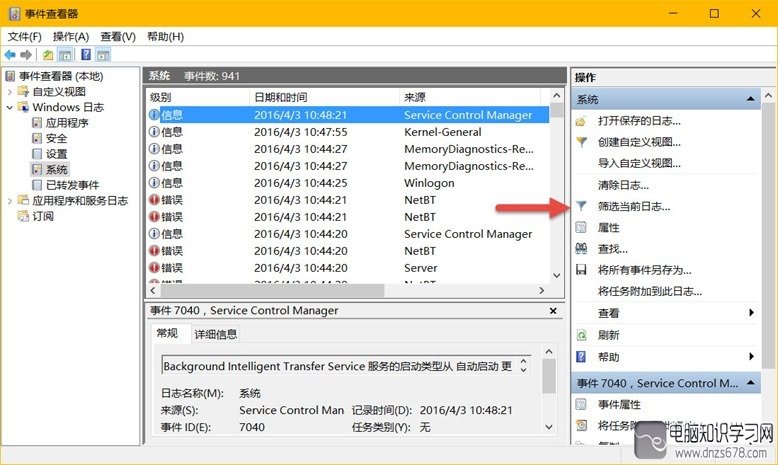The width and height of the screenshot is (778, 465).
Task: Collapse the 事件 7040 actions section
Action: coord(751,383)
